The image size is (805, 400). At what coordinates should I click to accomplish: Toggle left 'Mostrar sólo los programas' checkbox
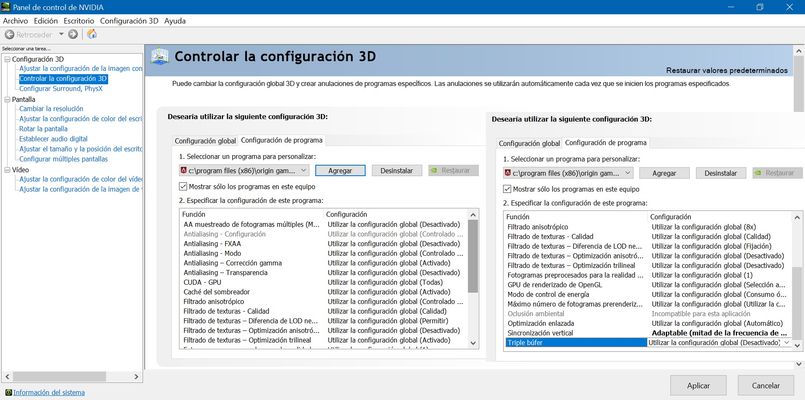tap(183, 187)
